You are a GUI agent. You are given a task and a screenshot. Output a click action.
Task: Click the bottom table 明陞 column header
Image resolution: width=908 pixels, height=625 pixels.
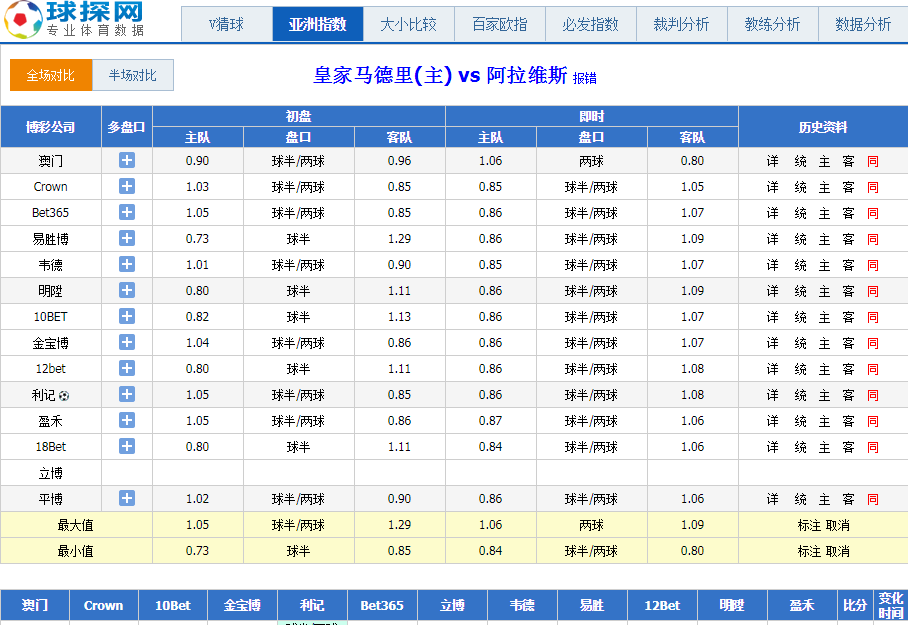(x=733, y=605)
